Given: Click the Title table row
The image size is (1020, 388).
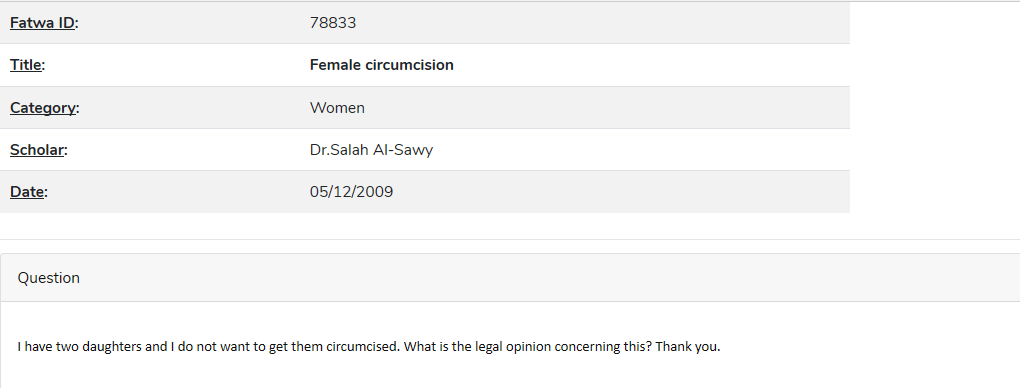Looking at the screenshot, I should pos(425,65).
